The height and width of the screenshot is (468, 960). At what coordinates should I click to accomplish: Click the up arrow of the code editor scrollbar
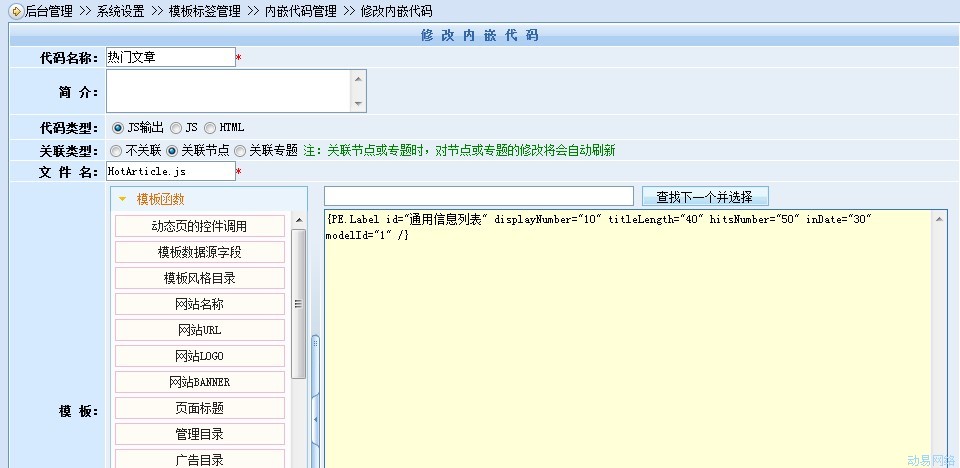(x=938, y=218)
